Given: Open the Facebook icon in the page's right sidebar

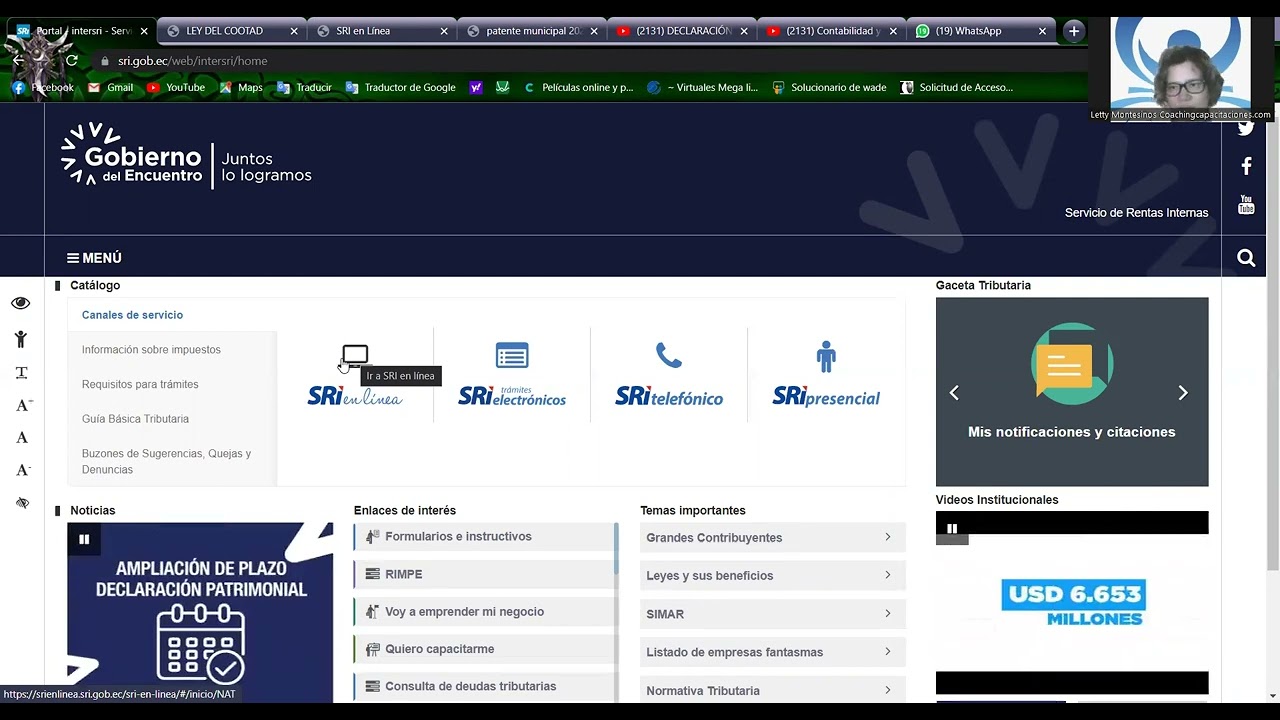Looking at the screenshot, I should point(1246,166).
